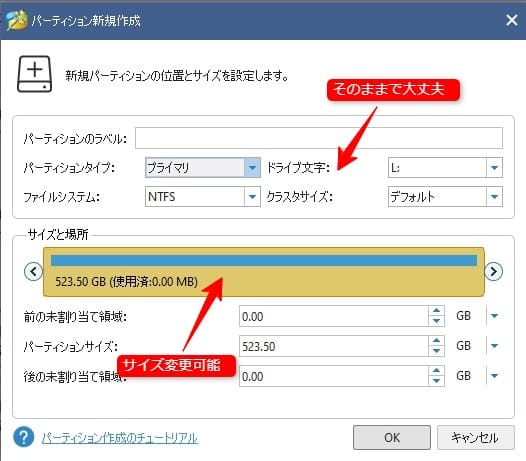The image size is (526, 461).
Task: Decrease the パーティションサイズ value
Action: pos(436,351)
